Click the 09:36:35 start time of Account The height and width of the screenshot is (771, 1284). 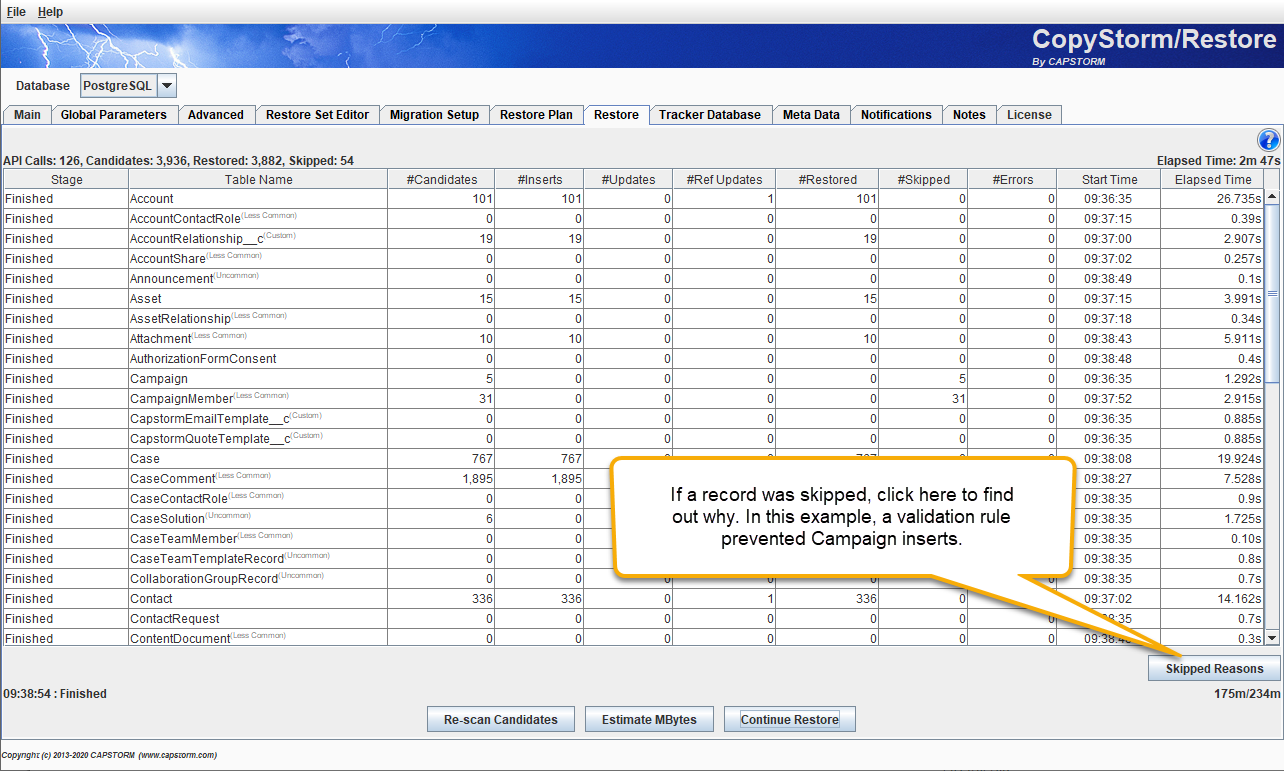point(1109,199)
